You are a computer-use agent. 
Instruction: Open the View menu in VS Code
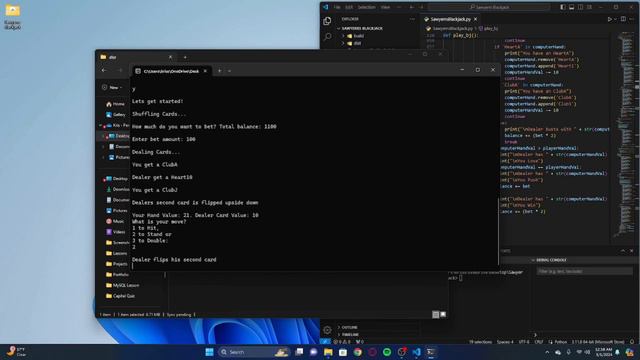[385, 7]
